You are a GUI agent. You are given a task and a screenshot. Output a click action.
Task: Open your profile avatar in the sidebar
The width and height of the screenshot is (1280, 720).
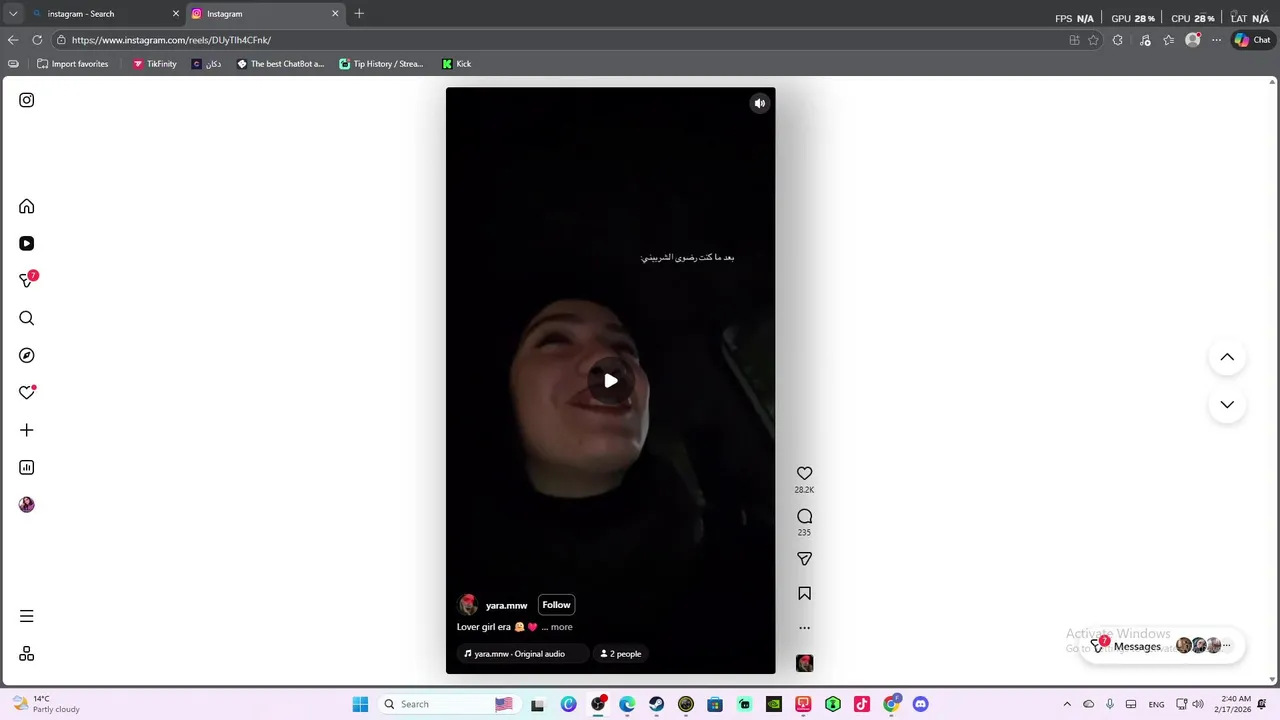tap(27, 505)
